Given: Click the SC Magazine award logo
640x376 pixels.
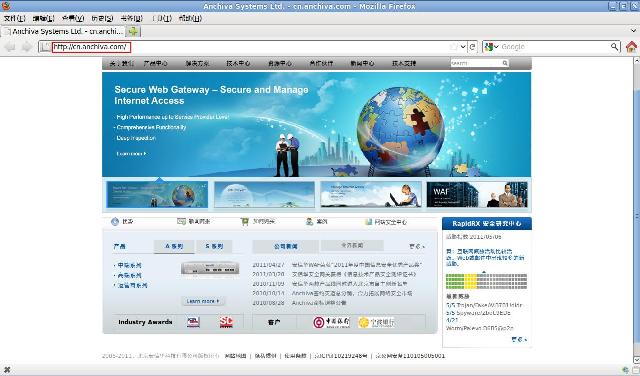Looking at the screenshot, I should 226,322.
